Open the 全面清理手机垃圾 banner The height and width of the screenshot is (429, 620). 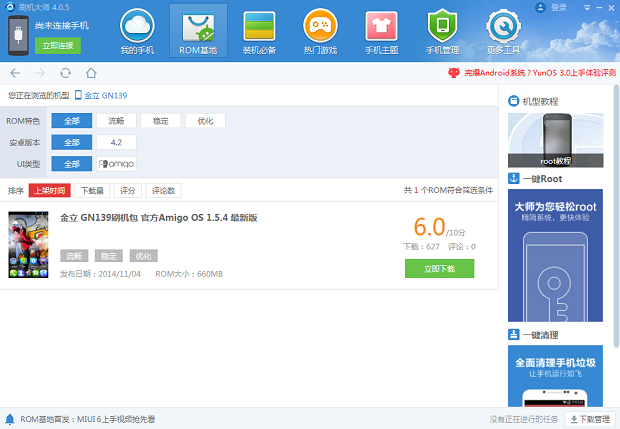[556, 376]
